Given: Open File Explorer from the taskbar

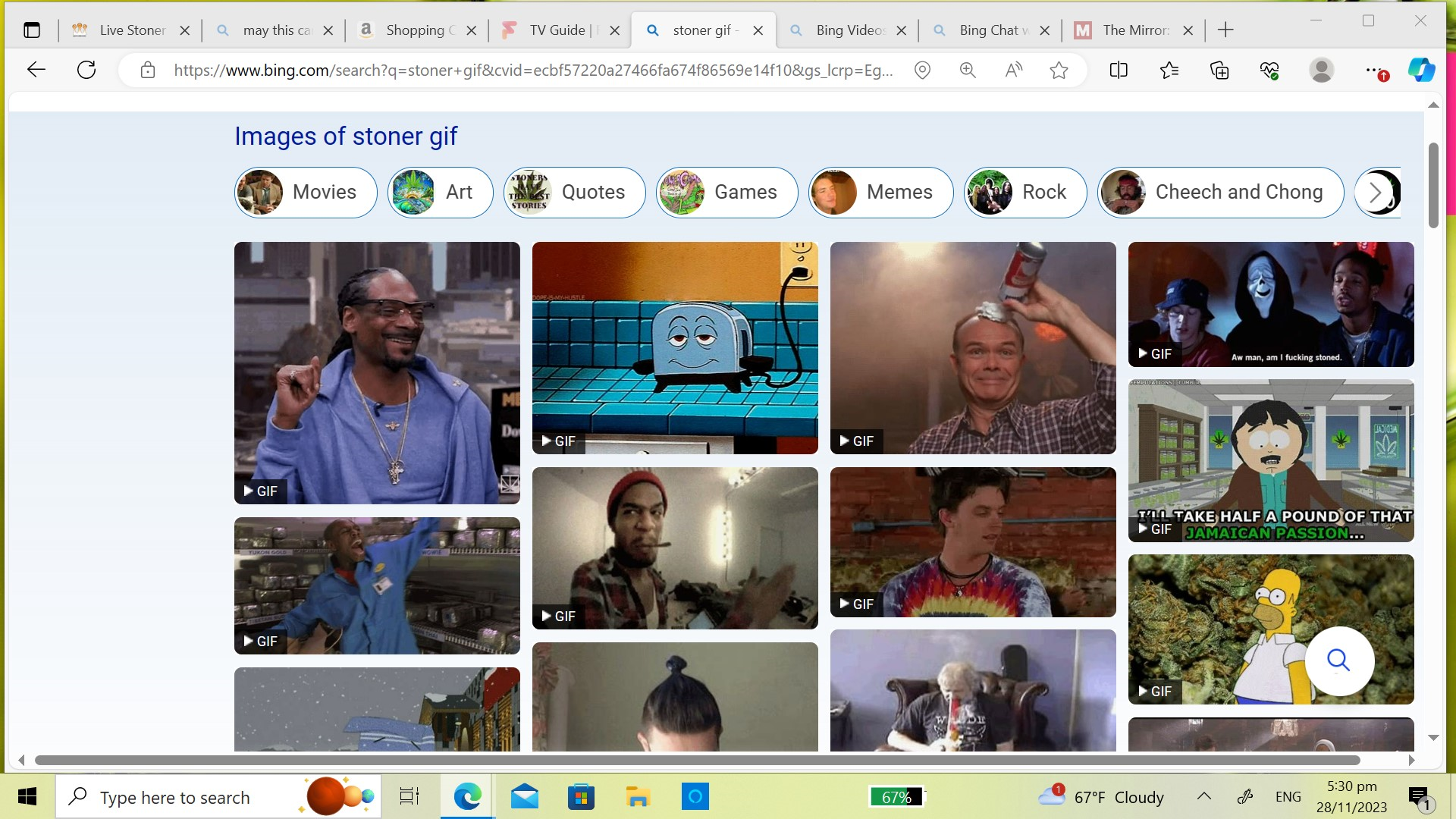Looking at the screenshot, I should pos(638,797).
